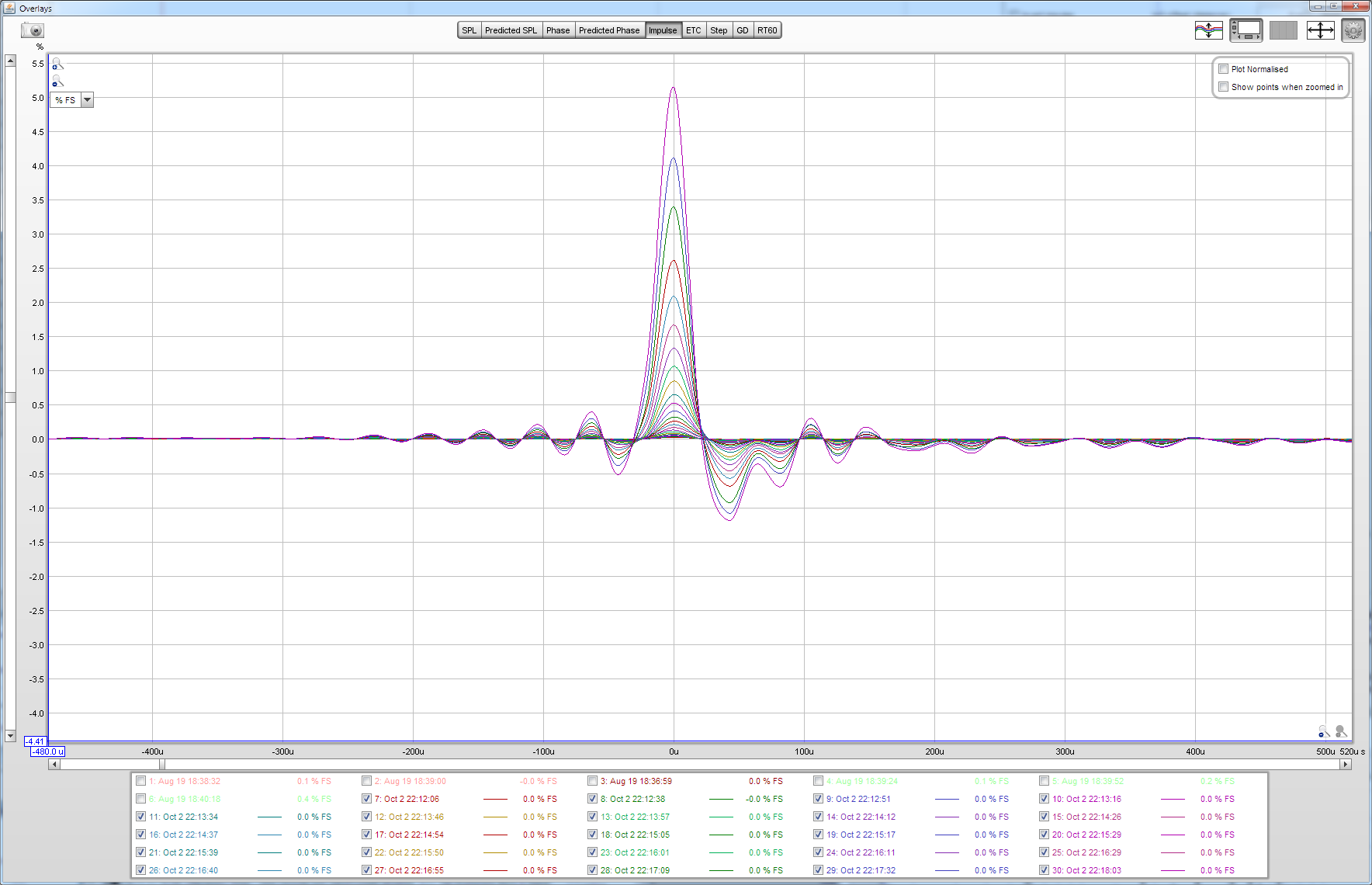
Task: Click trace label 17: Oct 2 22:14:54
Action: click(409, 835)
